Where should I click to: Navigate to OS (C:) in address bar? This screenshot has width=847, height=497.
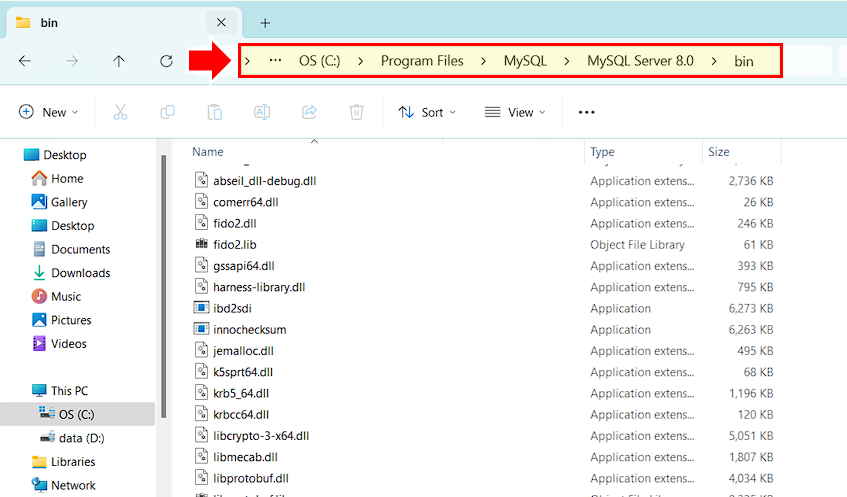(320, 61)
